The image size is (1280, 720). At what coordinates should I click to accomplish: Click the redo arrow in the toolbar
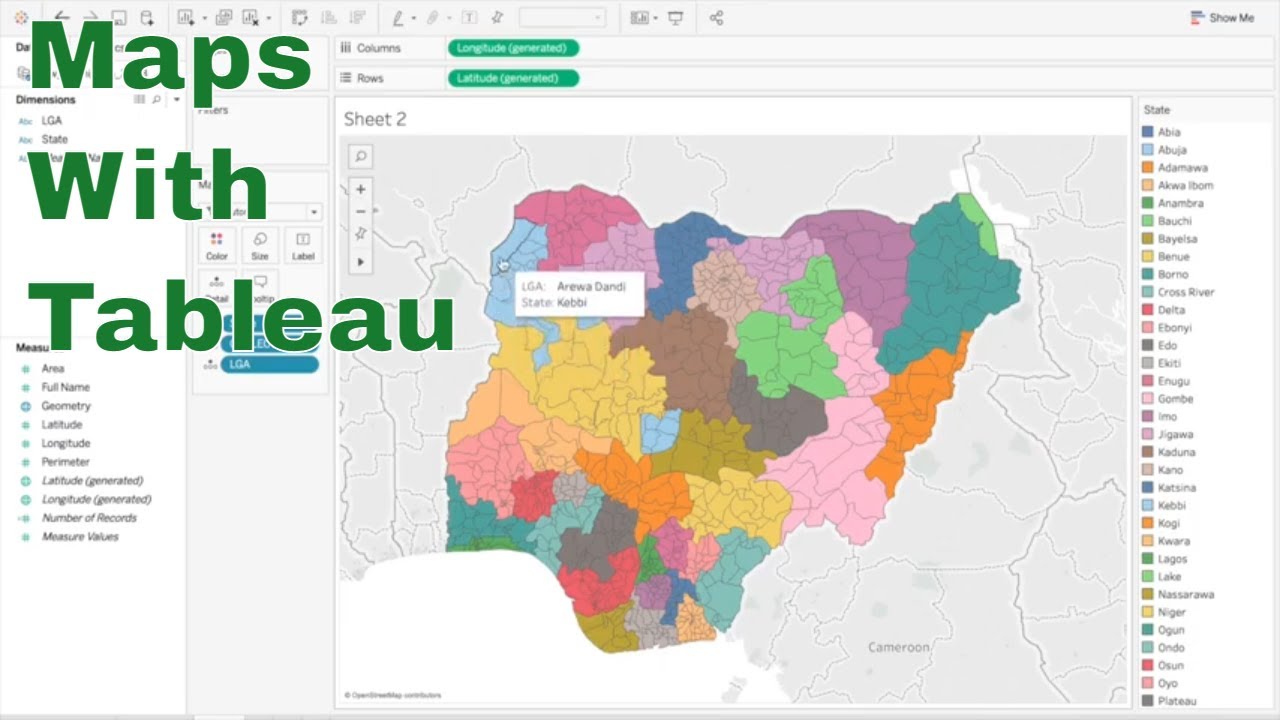pyautogui.click(x=91, y=18)
